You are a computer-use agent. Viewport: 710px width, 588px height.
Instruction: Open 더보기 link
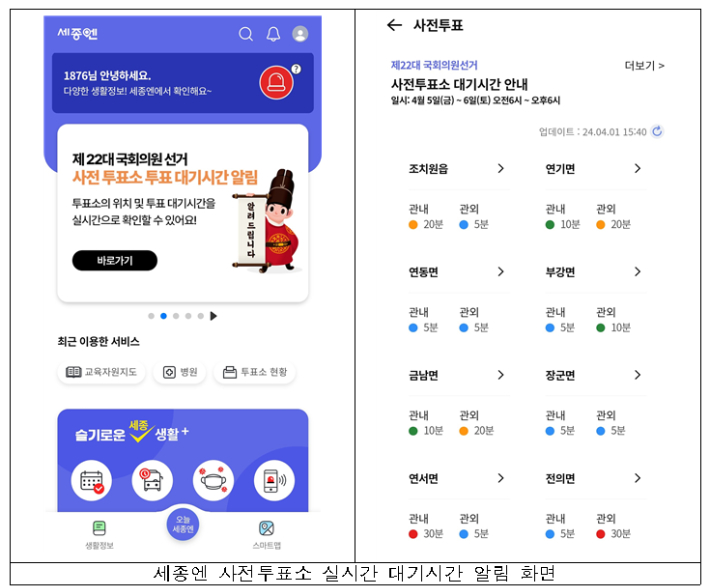click(644, 66)
